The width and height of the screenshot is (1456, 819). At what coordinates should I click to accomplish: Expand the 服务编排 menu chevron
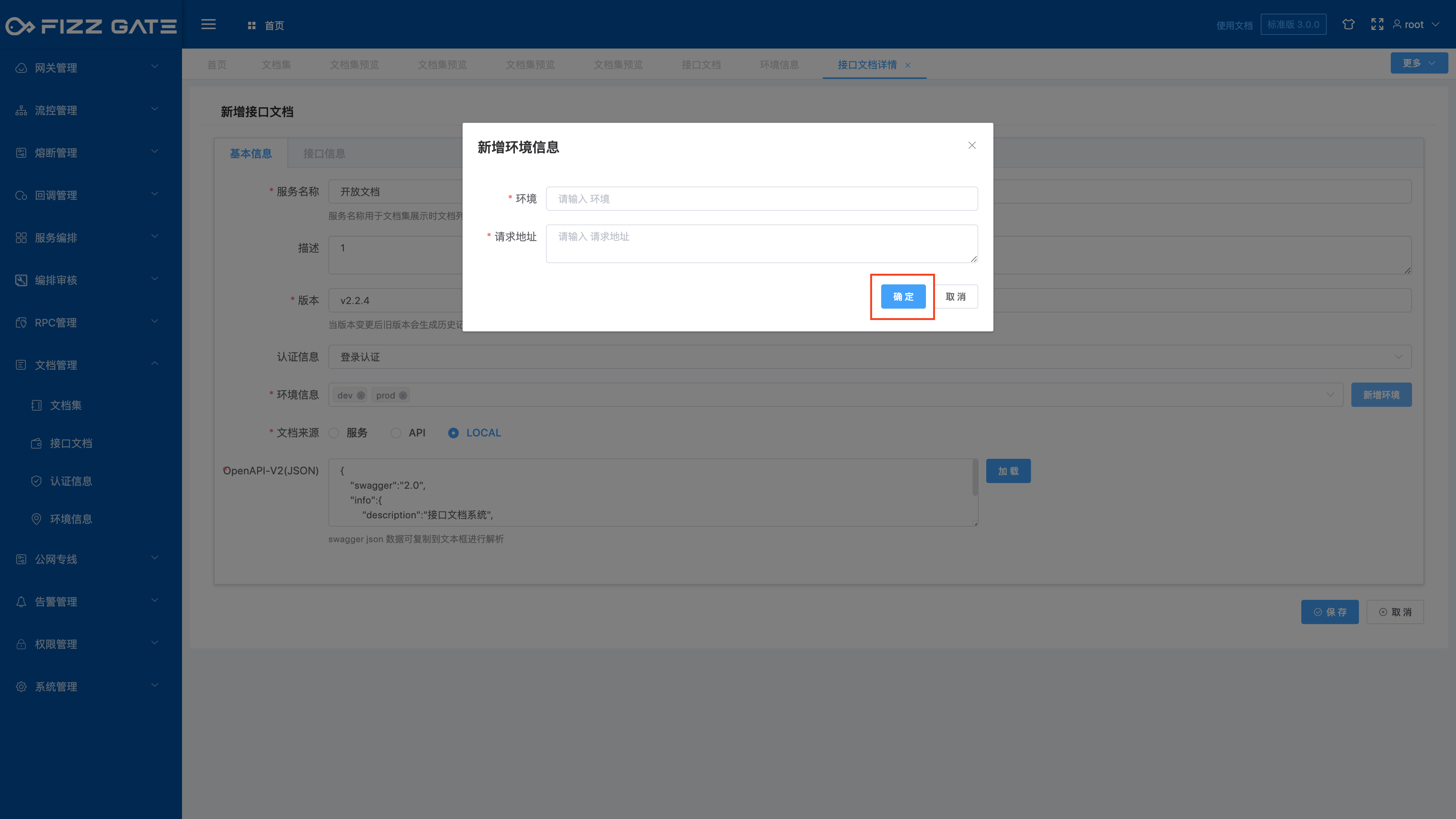[154, 236]
